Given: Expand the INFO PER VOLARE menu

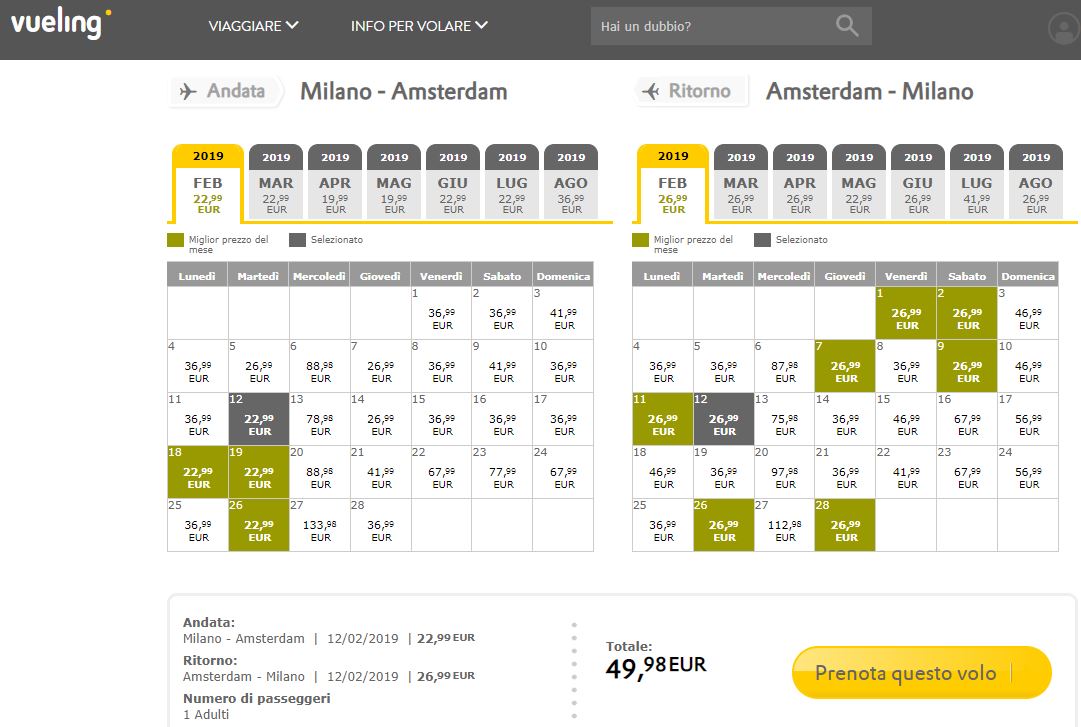Looking at the screenshot, I should [x=419, y=25].
